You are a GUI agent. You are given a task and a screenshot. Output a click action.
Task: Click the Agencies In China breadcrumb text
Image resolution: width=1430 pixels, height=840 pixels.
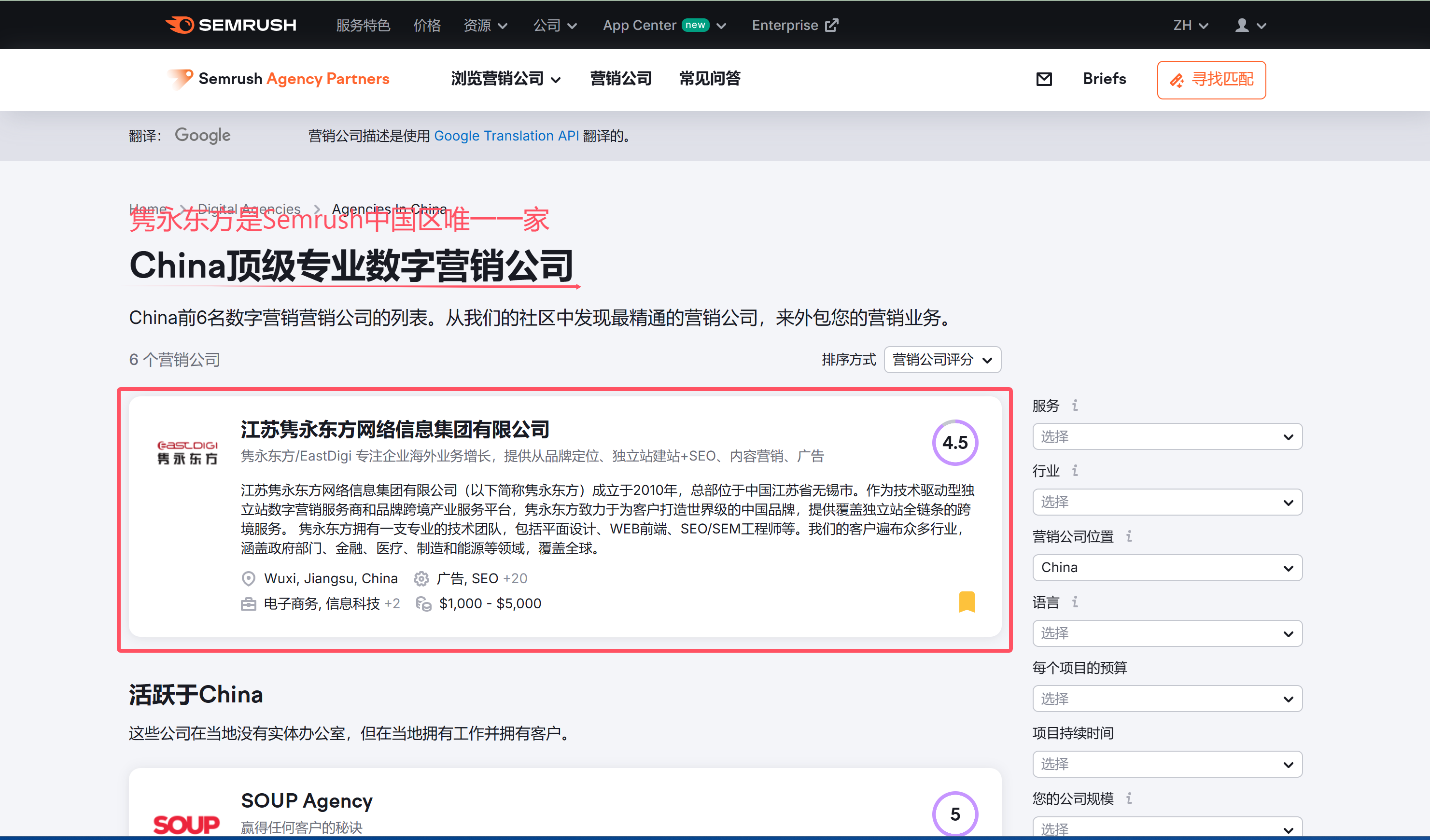pos(389,209)
